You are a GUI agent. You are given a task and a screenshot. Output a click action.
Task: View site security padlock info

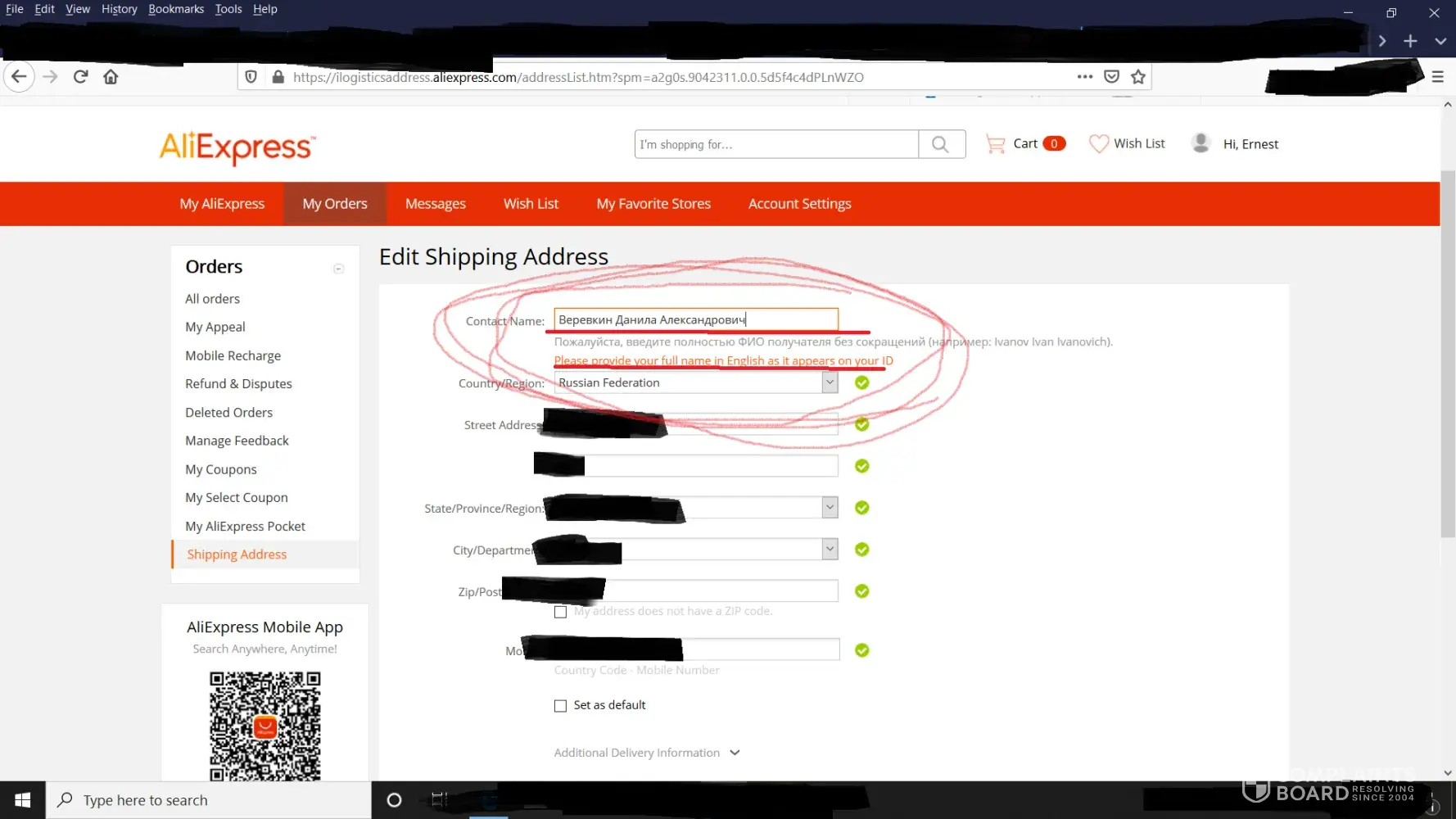click(278, 77)
